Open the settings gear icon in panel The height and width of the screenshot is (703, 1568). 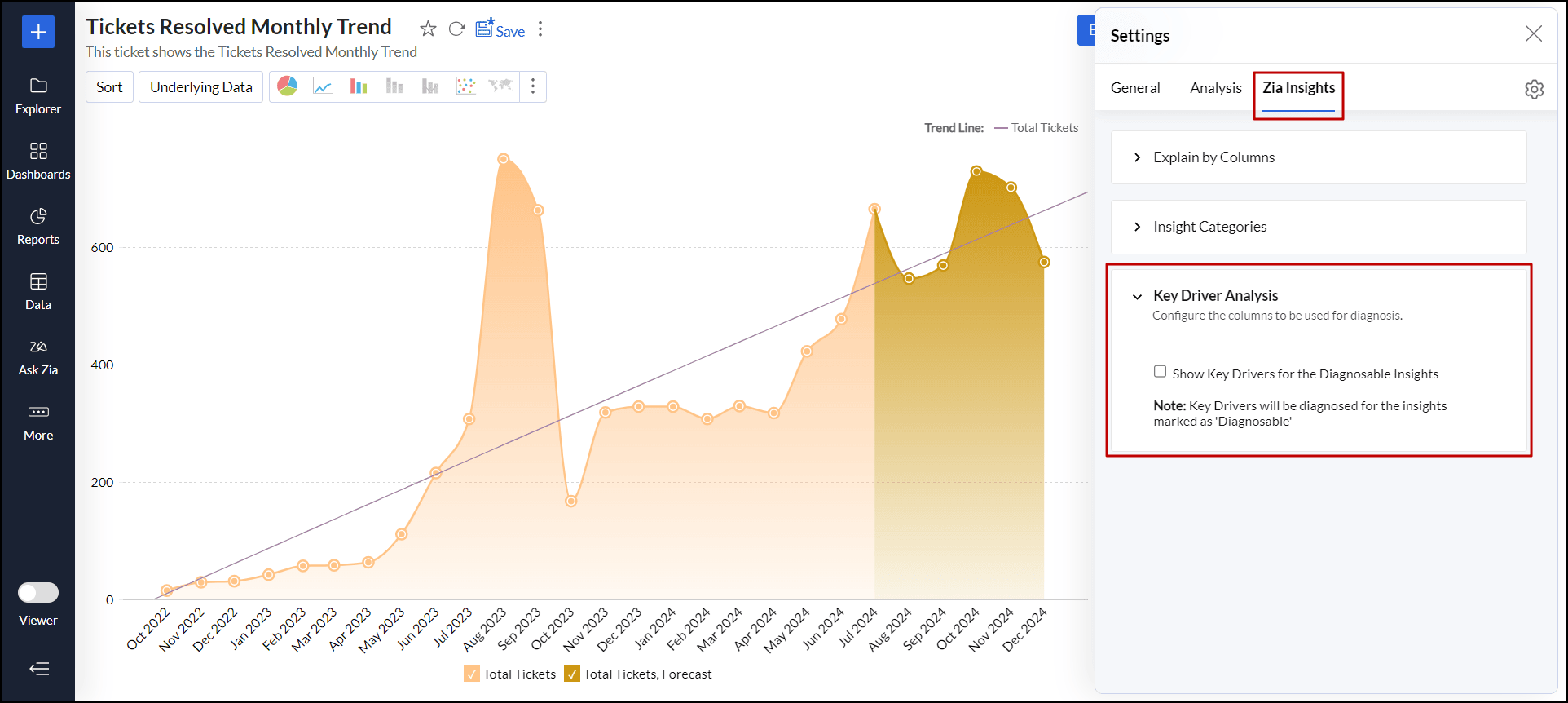pos(1534,89)
